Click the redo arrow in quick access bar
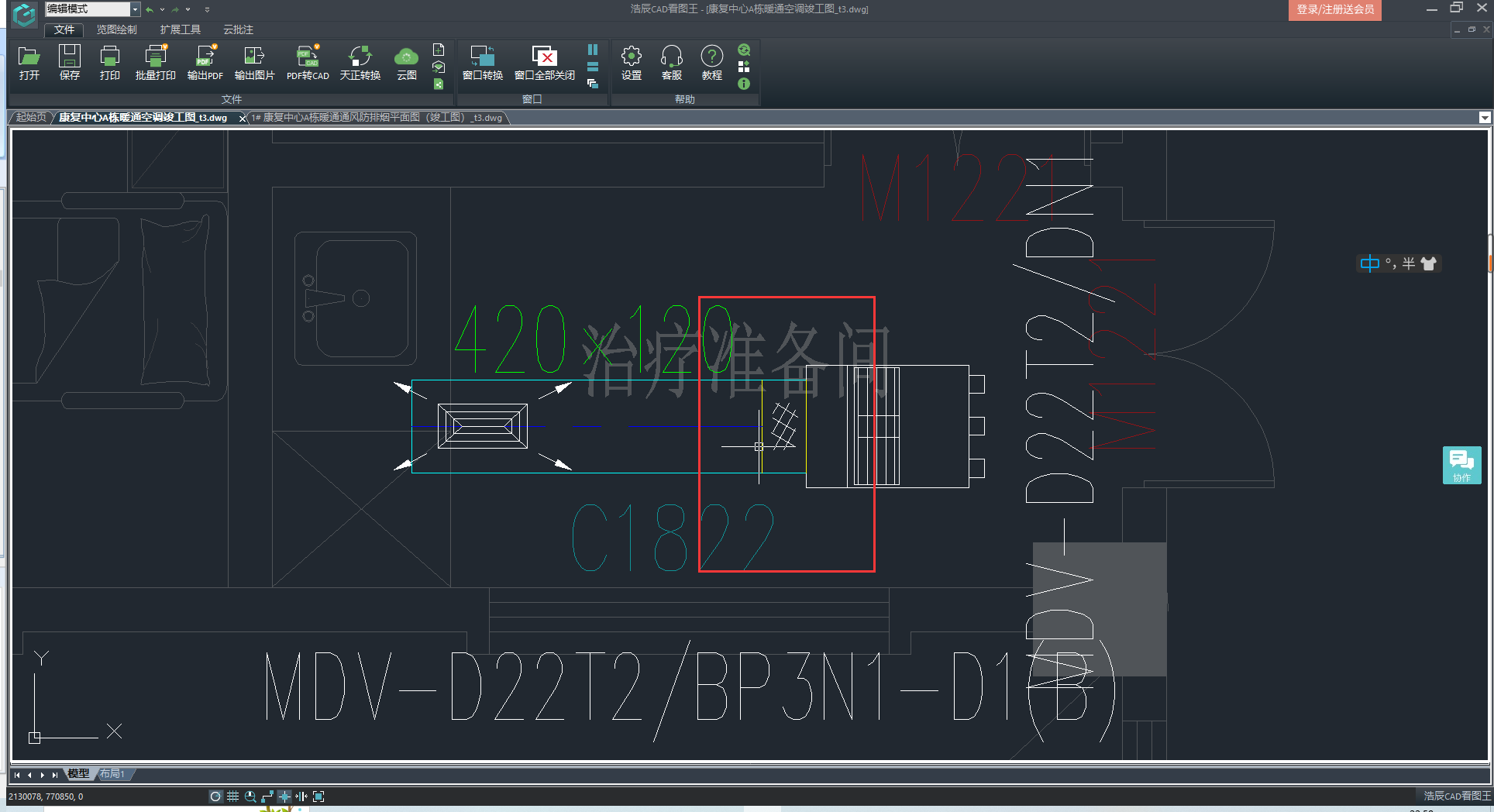The height and width of the screenshot is (812, 1494). click(175, 9)
